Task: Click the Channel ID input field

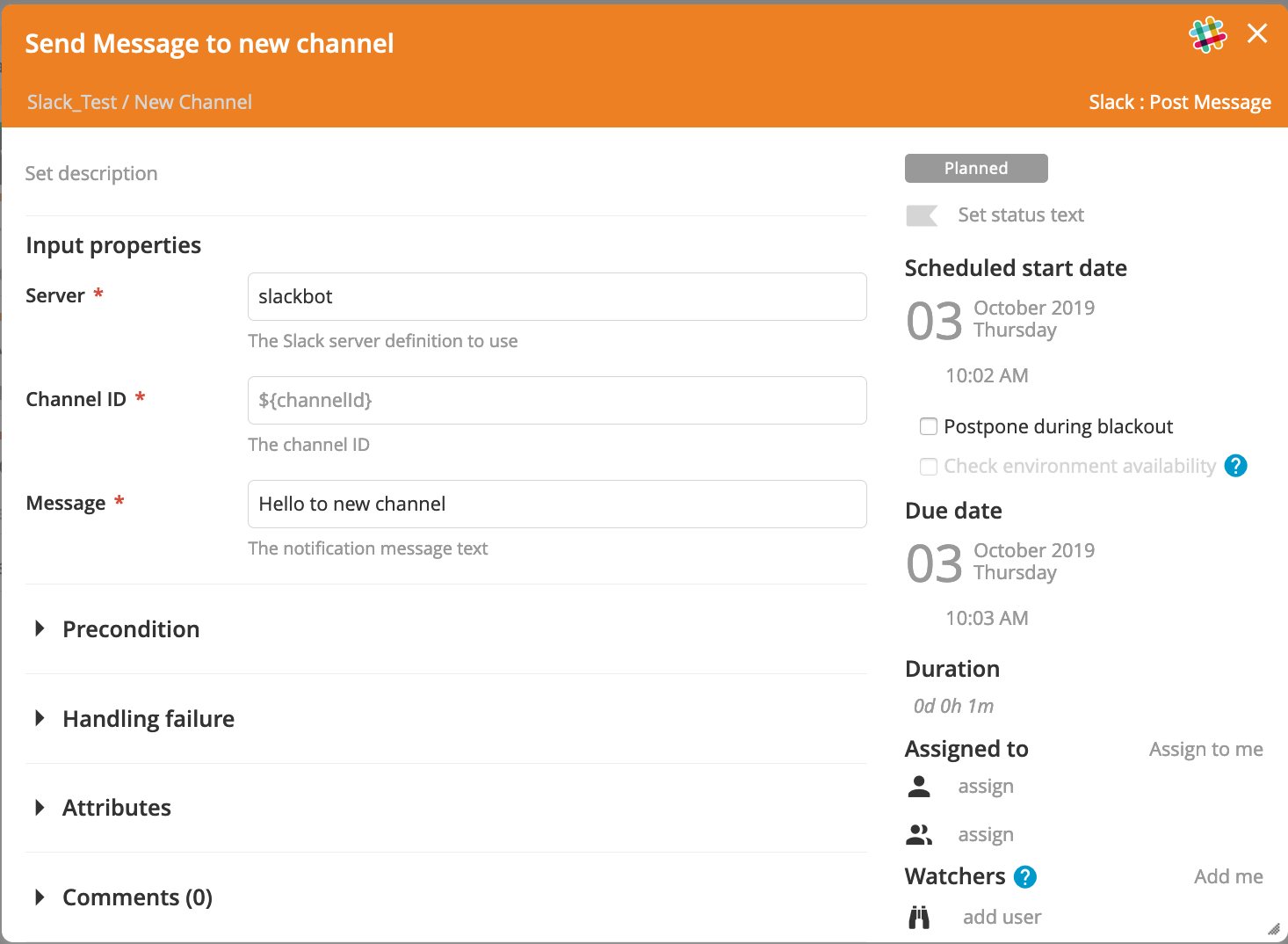Action: tap(557, 400)
